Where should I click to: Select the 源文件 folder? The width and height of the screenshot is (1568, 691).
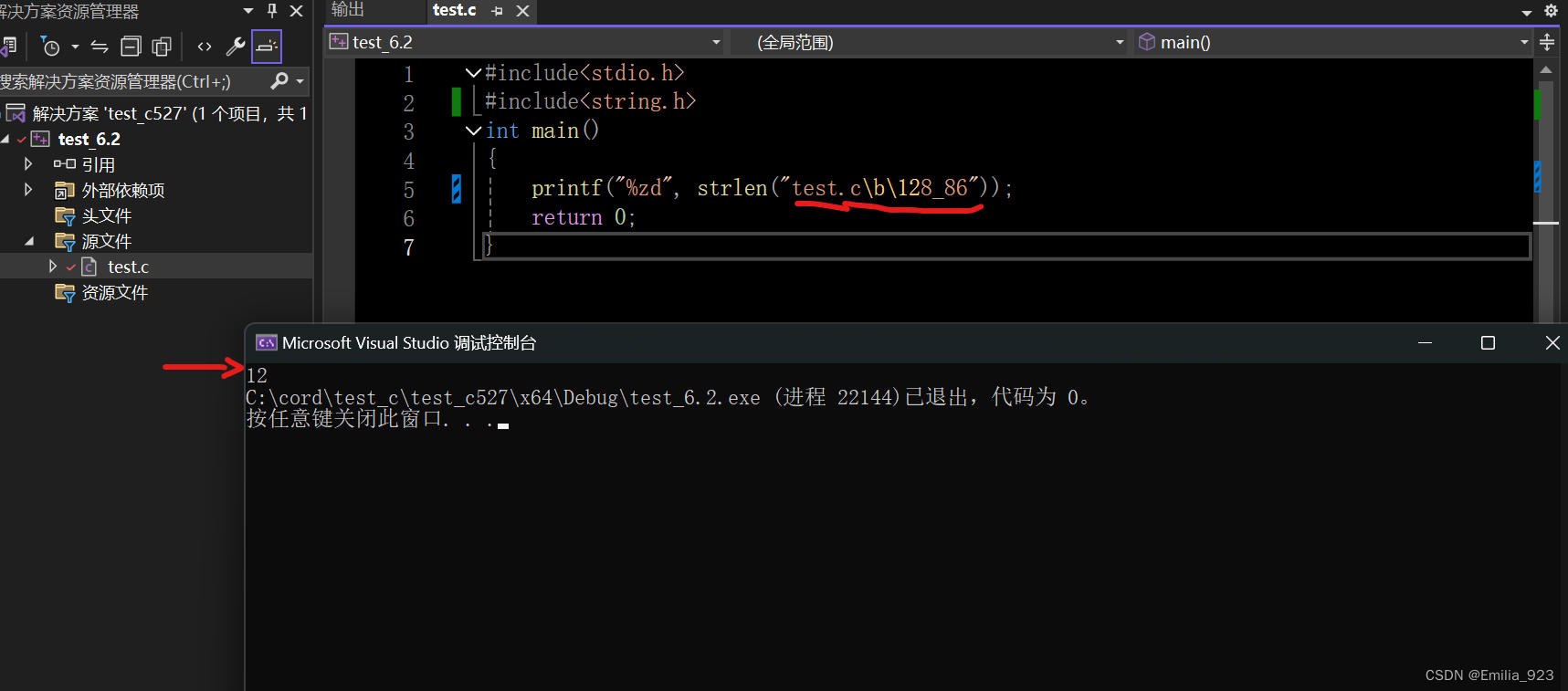tap(106, 241)
